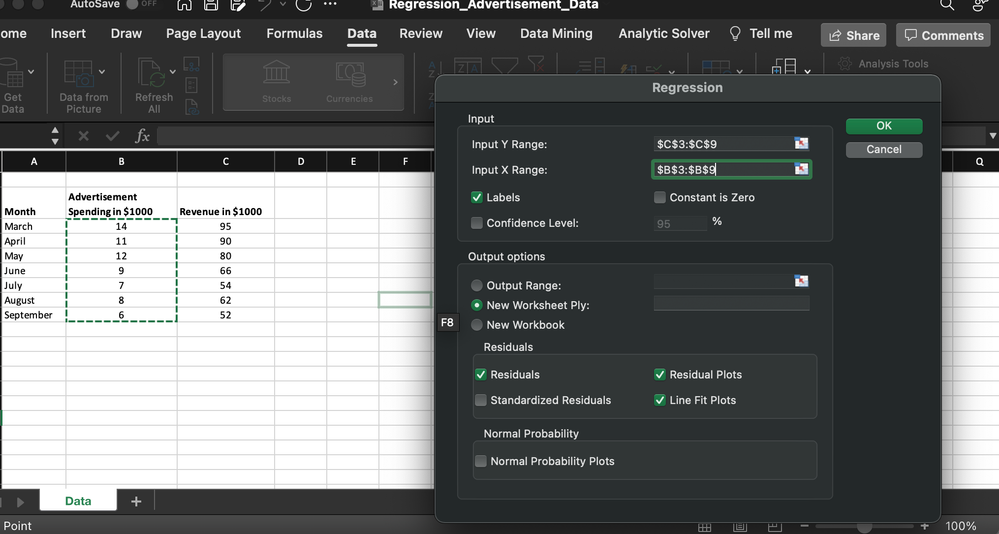This screenshot has width=999, height=534.
Task: Click the Share button
Action: pos(853,35)
